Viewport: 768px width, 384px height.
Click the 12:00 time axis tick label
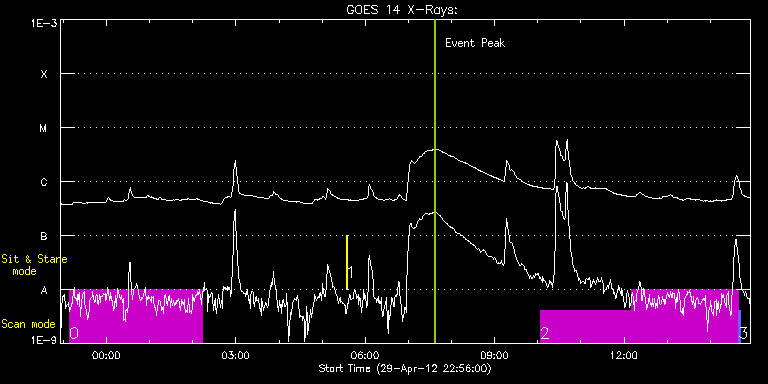[x=624, y=356]
